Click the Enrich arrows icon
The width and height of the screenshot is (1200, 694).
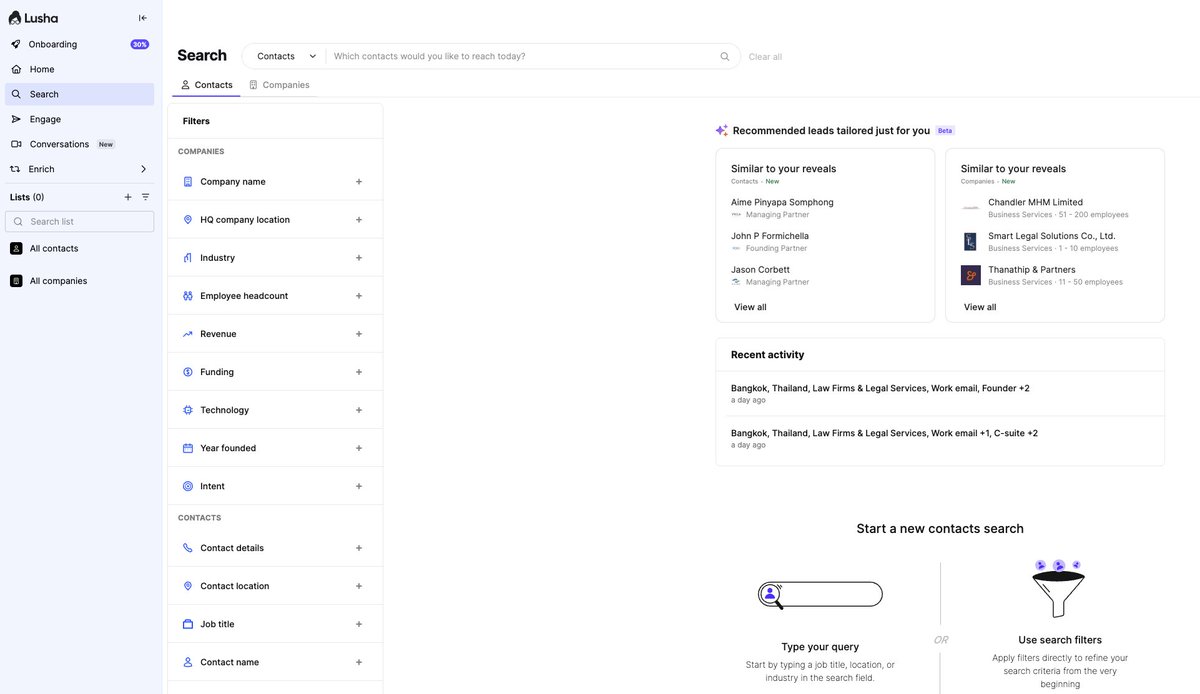tap(16, 169)
